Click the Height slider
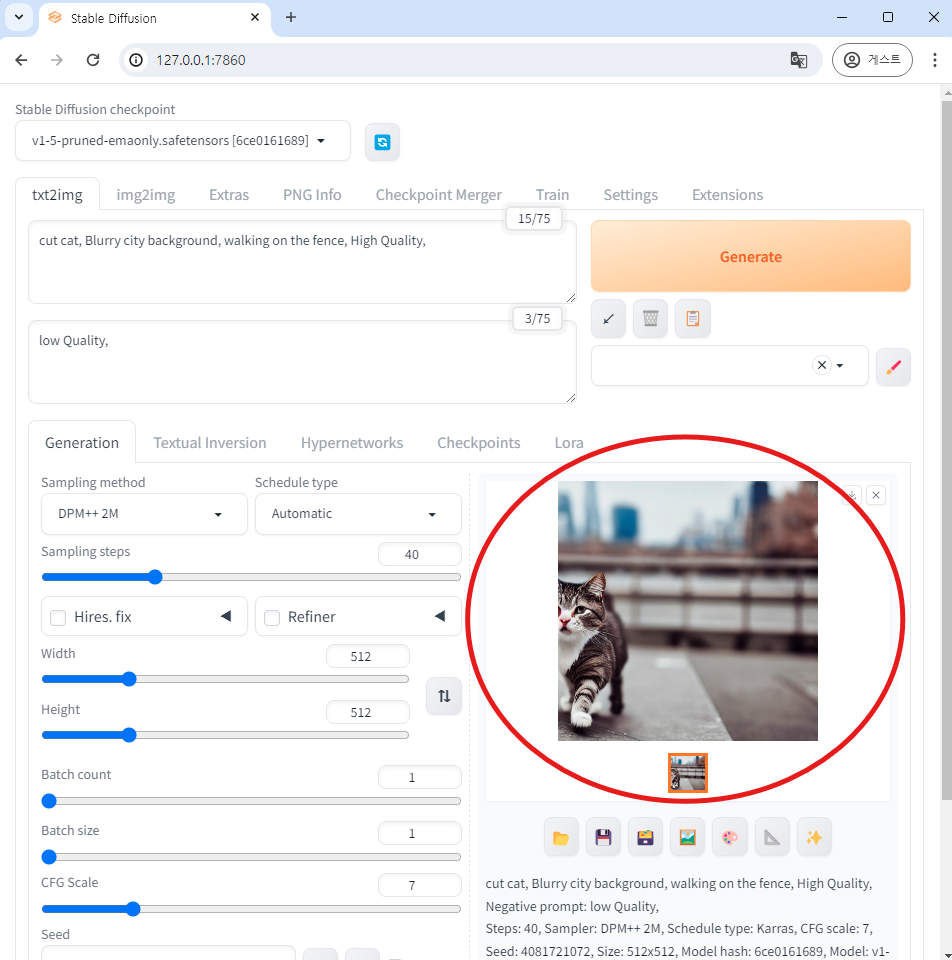Viewport: 952px width, 960px height. point(225,735)
